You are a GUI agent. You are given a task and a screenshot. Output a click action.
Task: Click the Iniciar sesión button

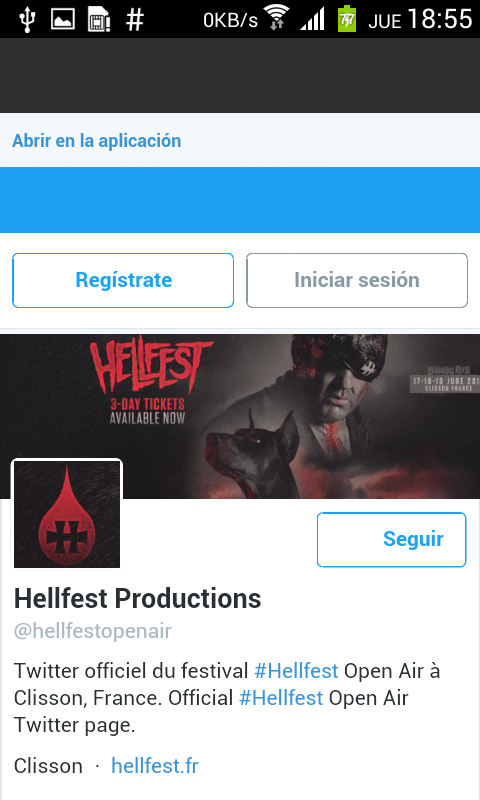click(x=357, y=280)
